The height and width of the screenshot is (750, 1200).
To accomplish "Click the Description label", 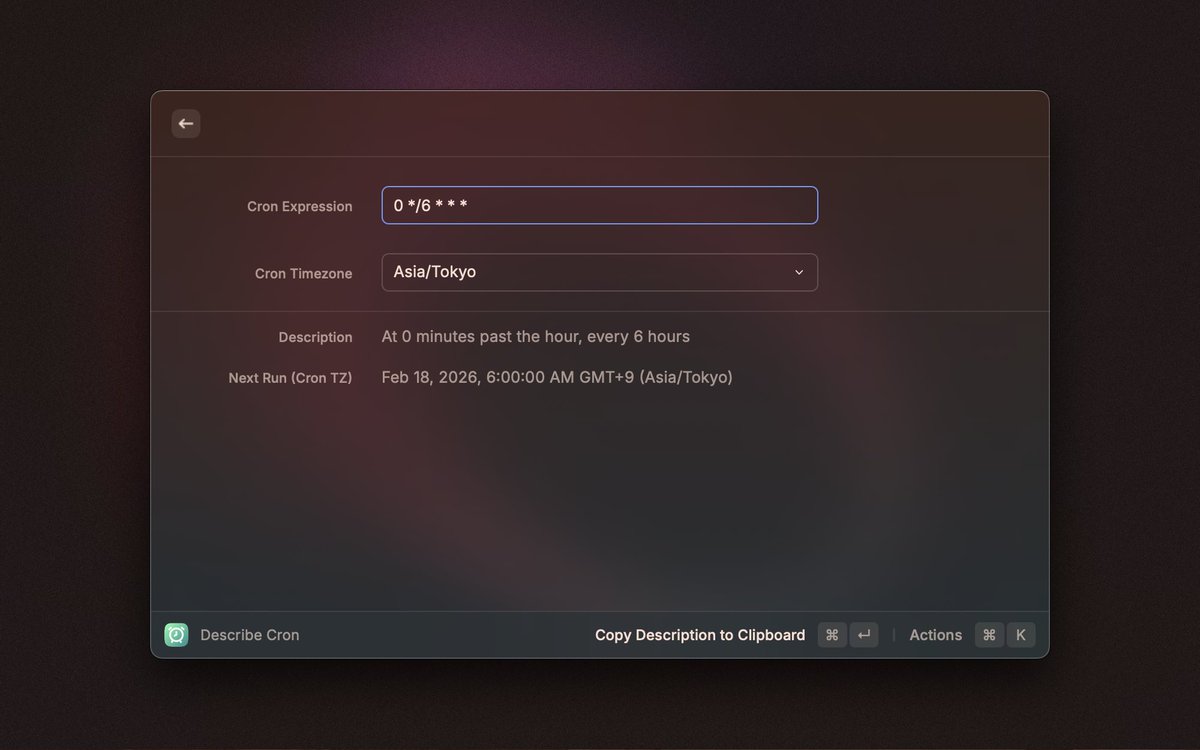I will coord(316,337).
